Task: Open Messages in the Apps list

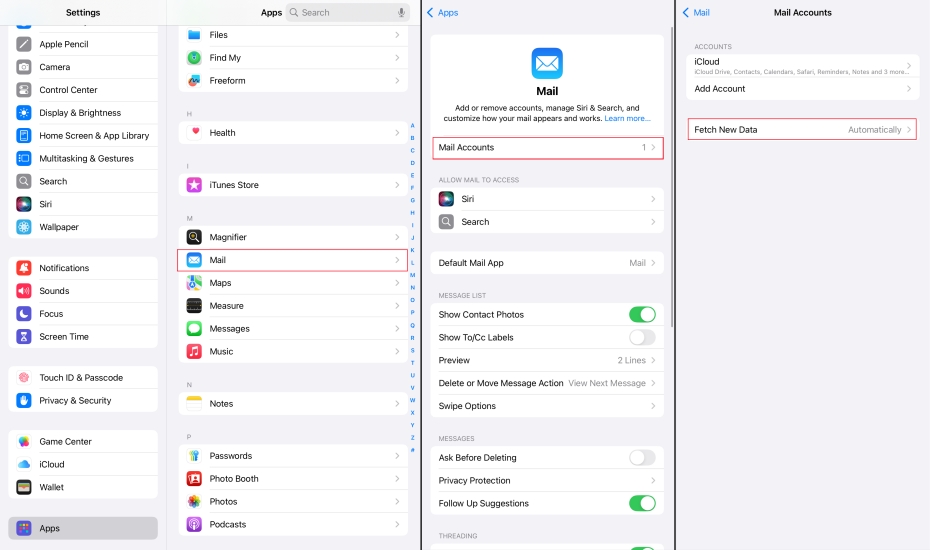Action: coord(293,329)
